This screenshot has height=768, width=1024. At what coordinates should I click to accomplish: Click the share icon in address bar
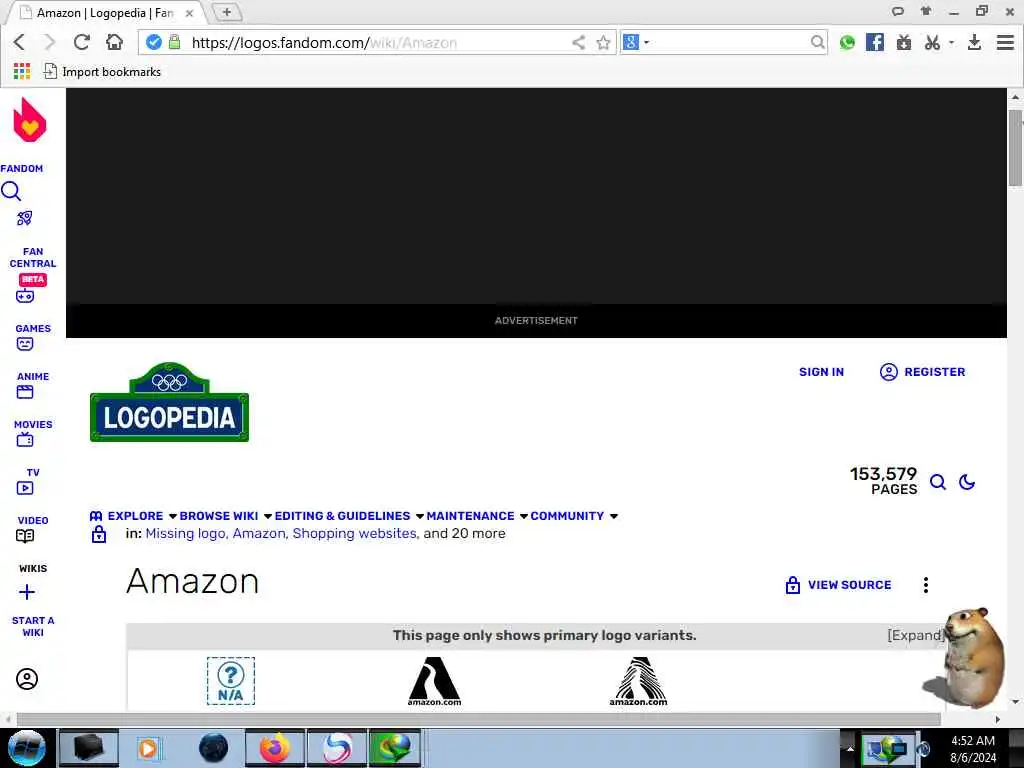coord(579,42)
